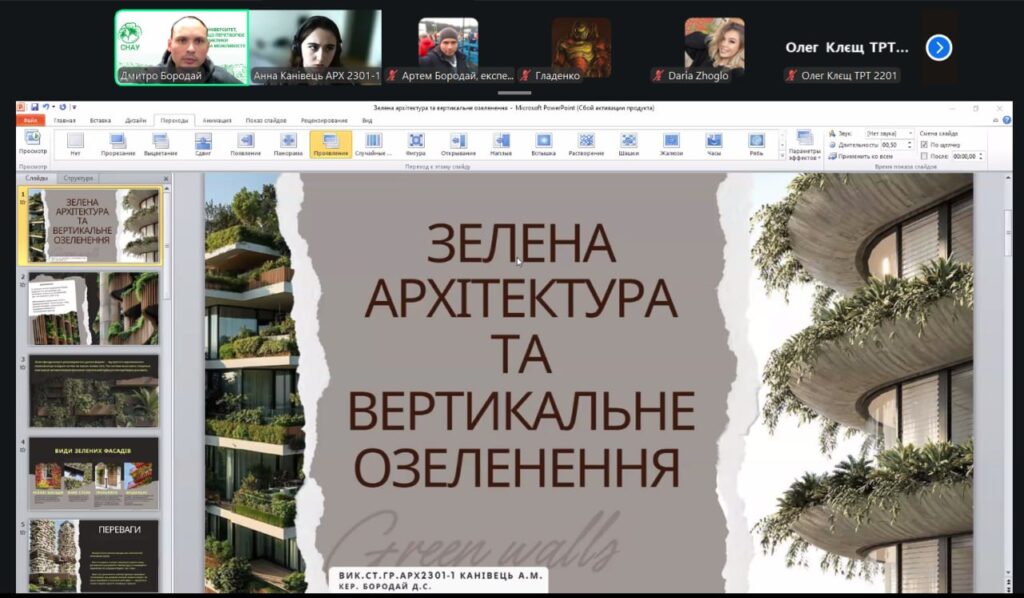This screenshot has width=1024, height=598.
Task: Pick the Фигура transition effect
Action: [x=415, y=144]
